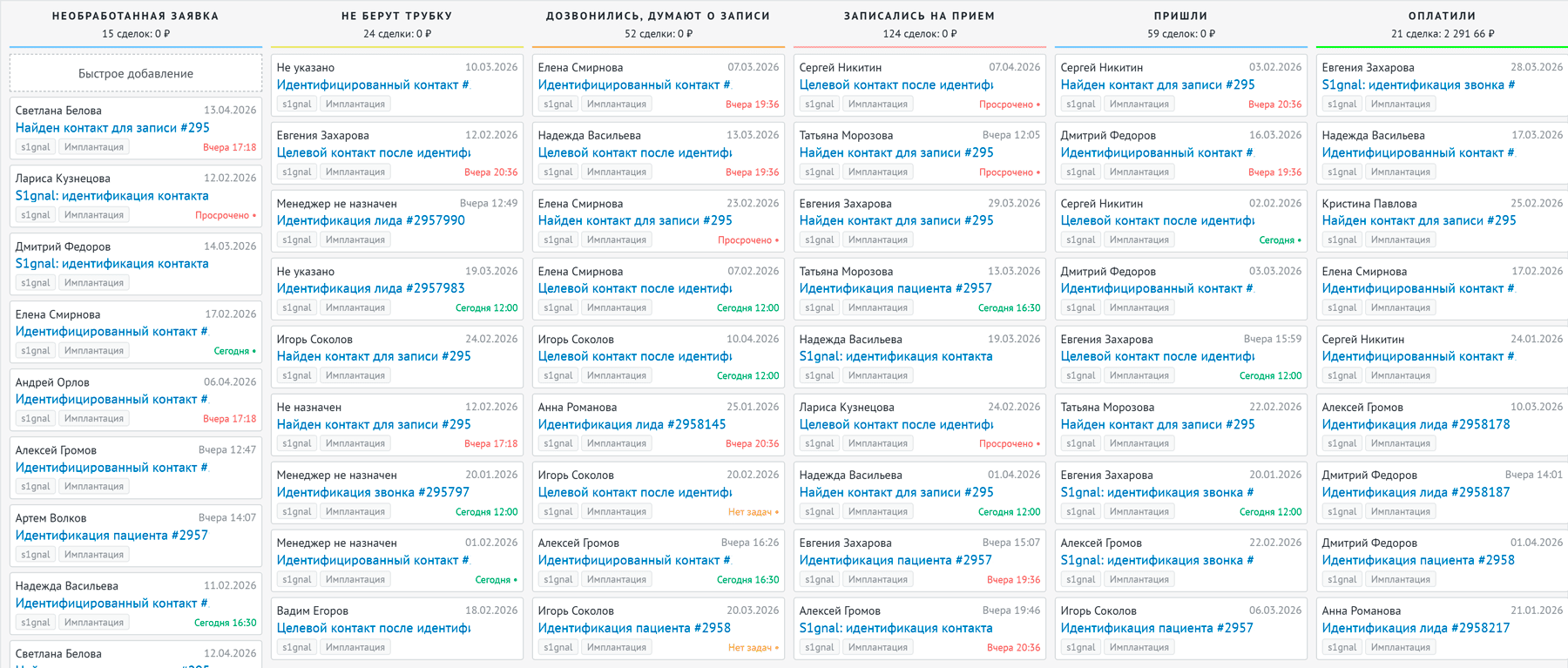The image size is (1568, 668).
Task: Select the ОПЛАТИЛИ column header
Action: tap(1442, 16)
